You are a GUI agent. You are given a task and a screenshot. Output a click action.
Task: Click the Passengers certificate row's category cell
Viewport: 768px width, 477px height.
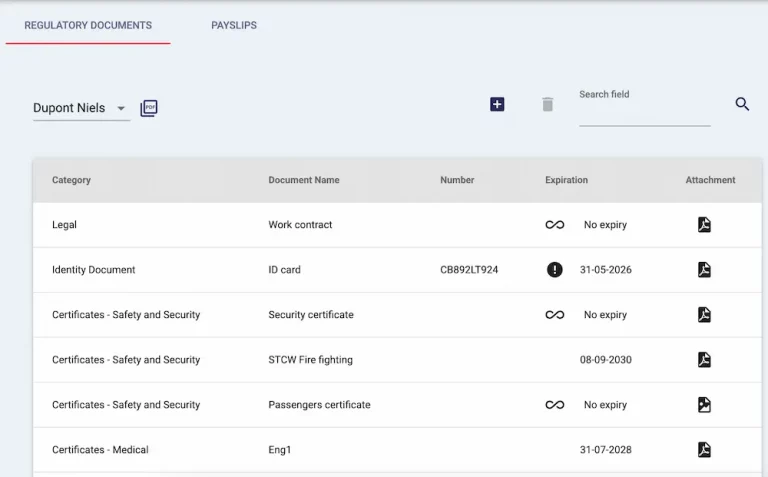tap(126, 405)
